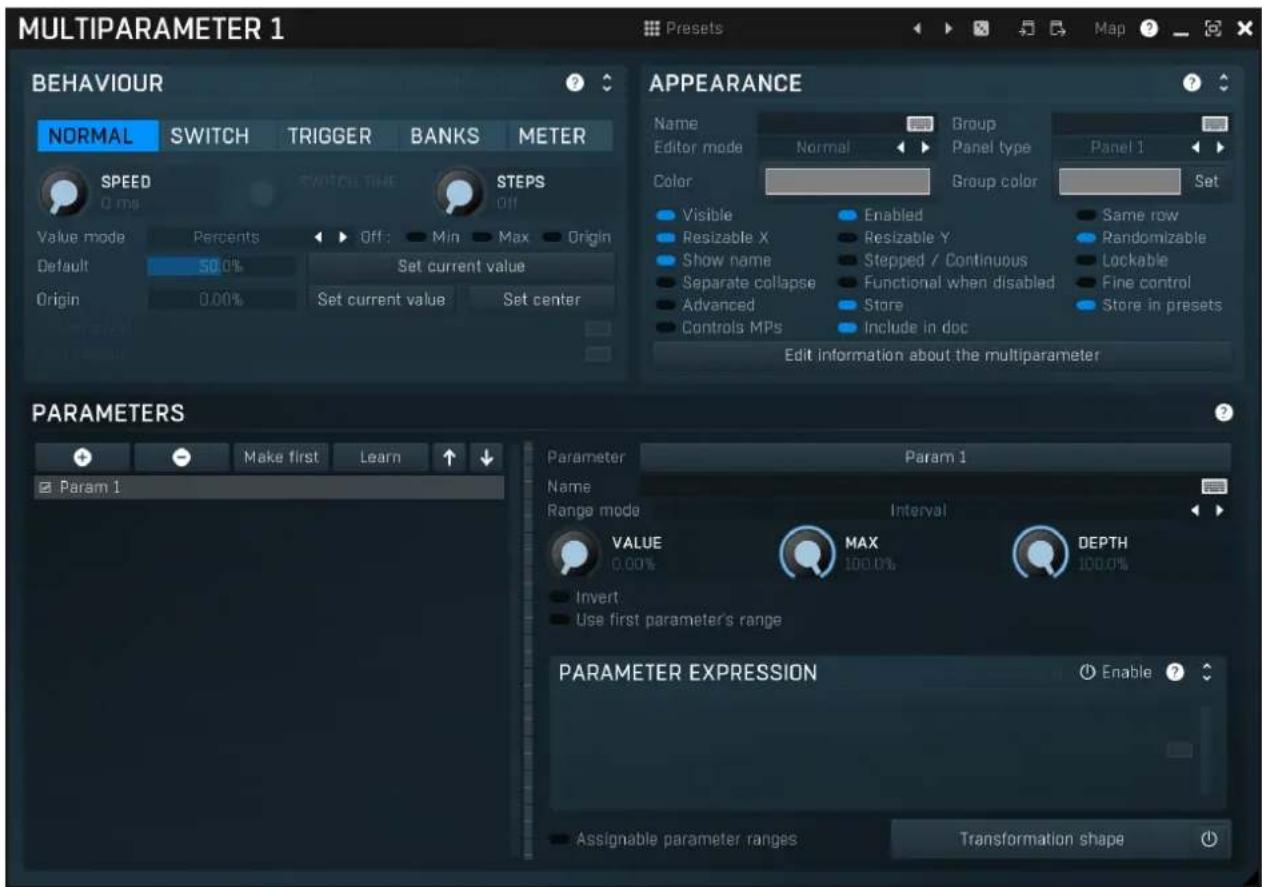Switch to Banks behaviour tab
The height and width of the screenshot is (887, 1262).
pos(445,137)
